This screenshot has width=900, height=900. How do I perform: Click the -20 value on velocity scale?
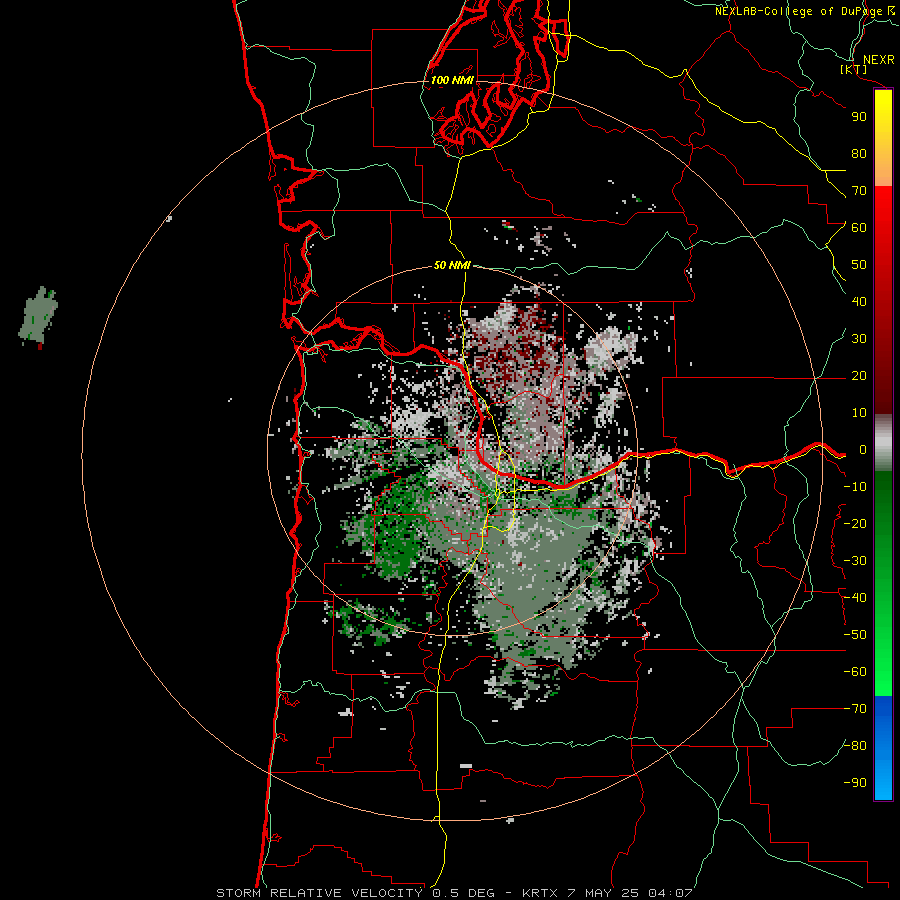855,524
